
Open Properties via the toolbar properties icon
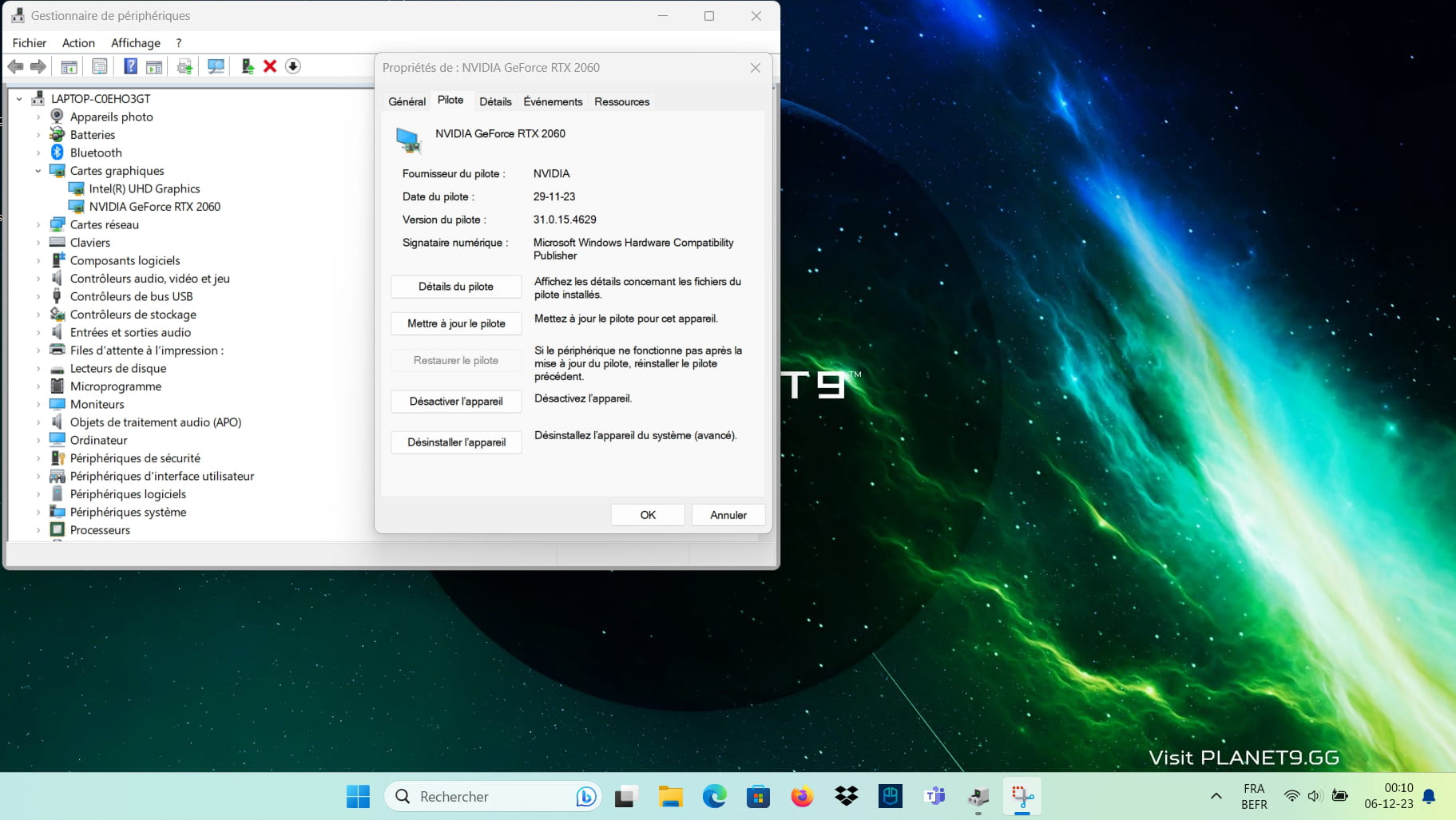pyautogui.click(x=100, y=66)
